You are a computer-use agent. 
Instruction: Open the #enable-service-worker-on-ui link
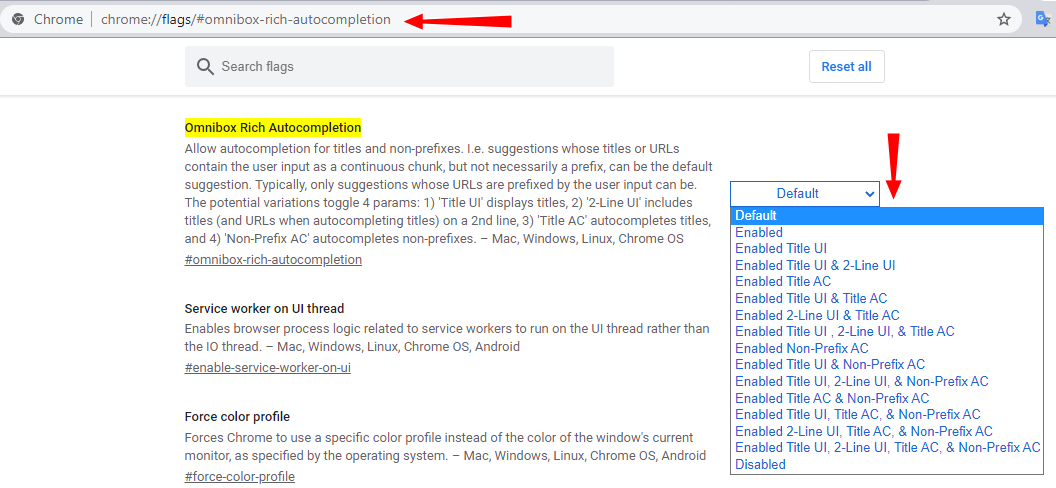point(267,368)
